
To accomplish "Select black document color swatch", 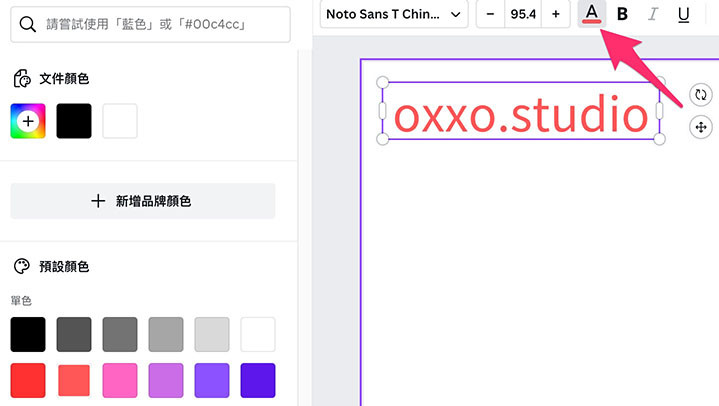I will click(x=74, y=121).
